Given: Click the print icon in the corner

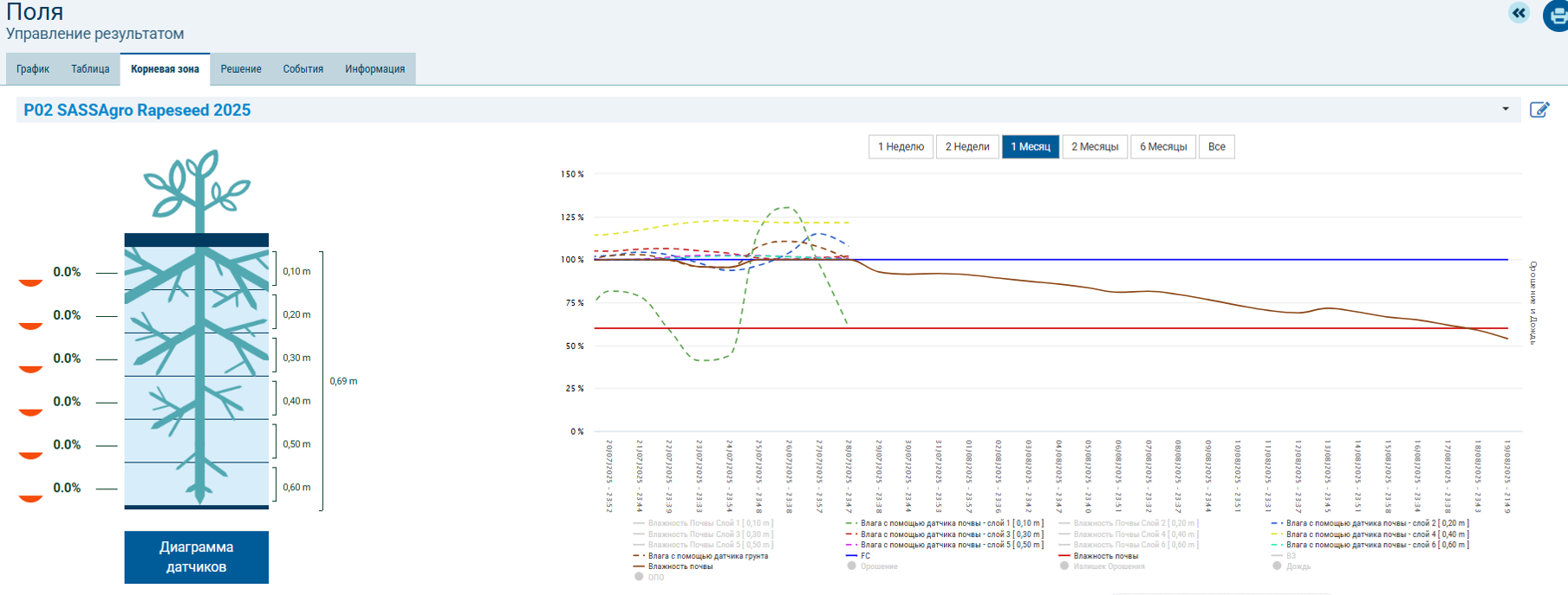Looking at the screenshot, I should [1557, 16].
